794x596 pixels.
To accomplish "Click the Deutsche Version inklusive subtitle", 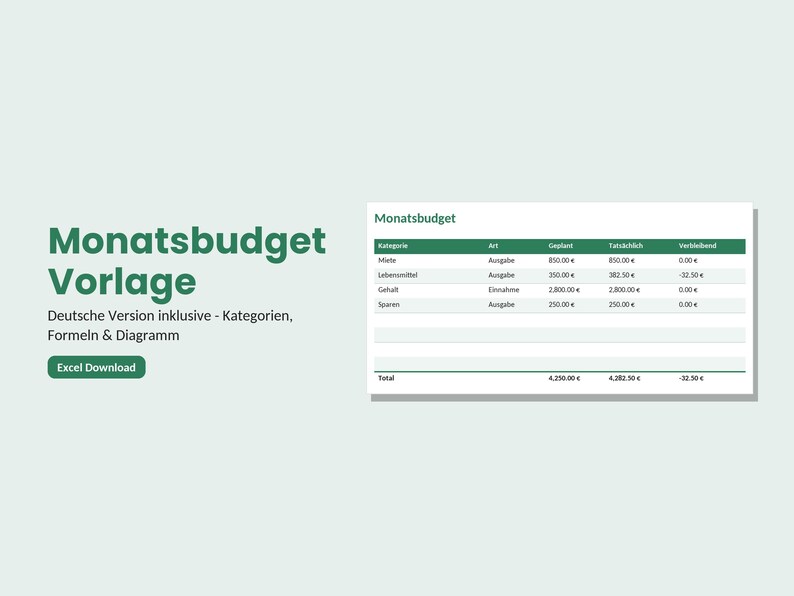I will (x=170, y=325).
